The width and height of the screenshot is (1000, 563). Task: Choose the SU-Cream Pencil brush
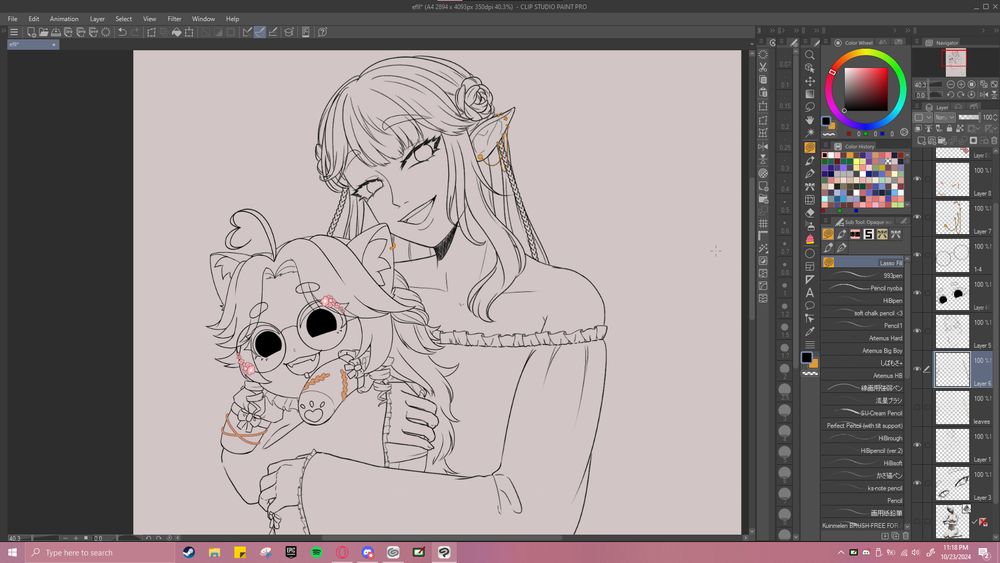coord(862,413)
